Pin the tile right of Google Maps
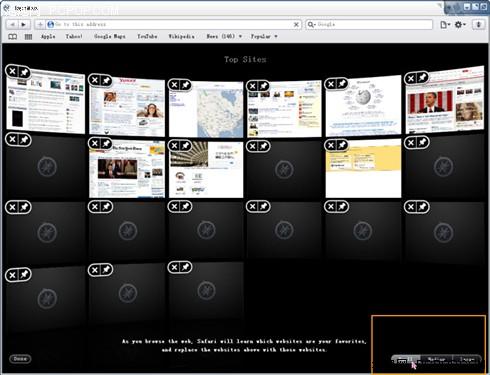The width and height of the screenshot is (490, 375). point(264,86)
